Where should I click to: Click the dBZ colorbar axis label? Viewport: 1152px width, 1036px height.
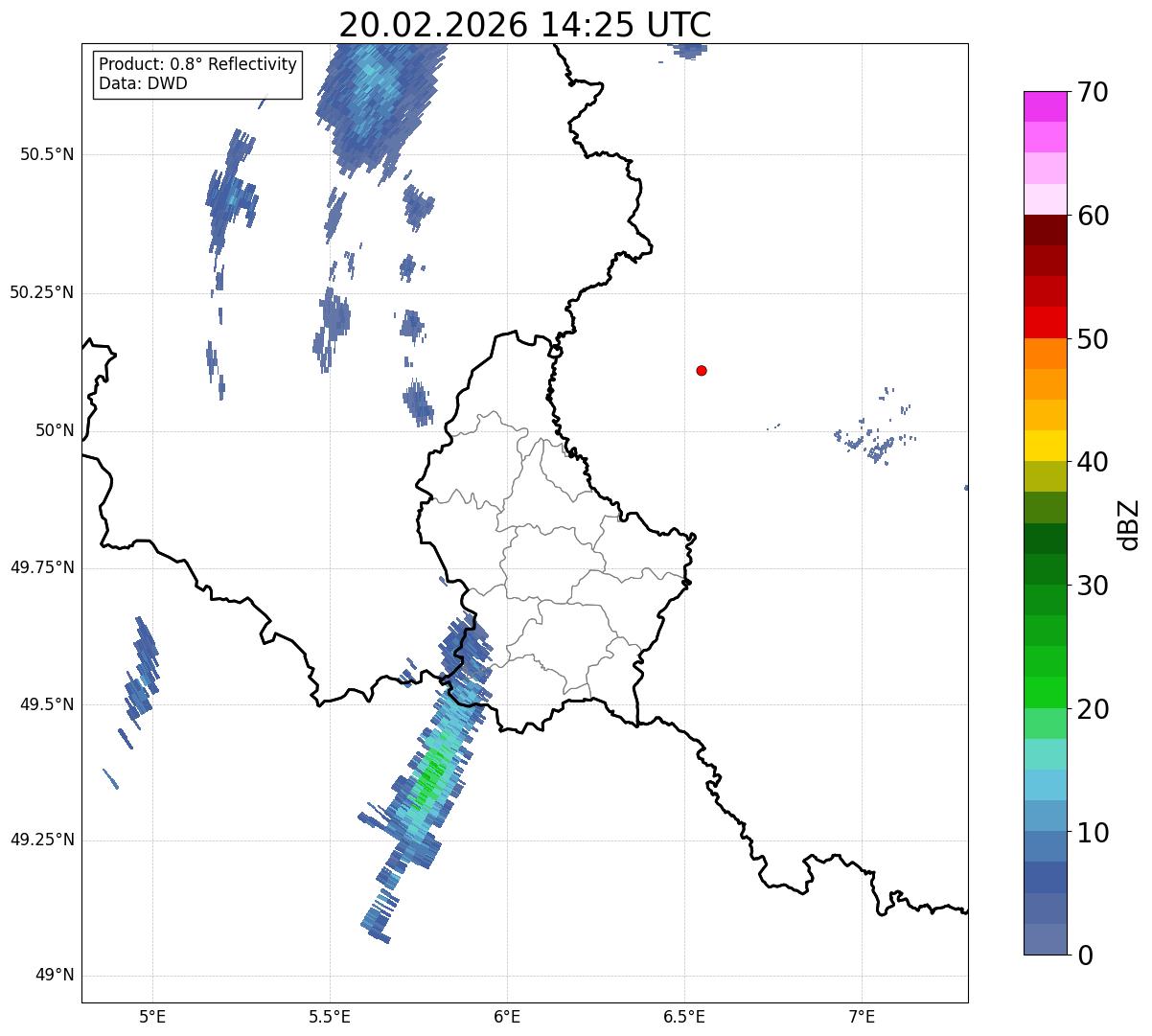pos(1129,523)
